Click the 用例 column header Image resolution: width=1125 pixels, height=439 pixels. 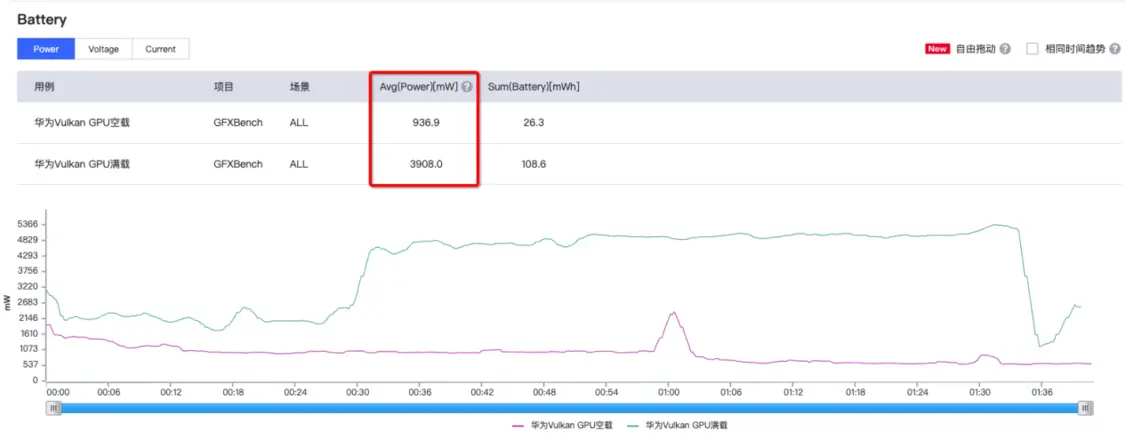pyautogui.click(x=44, y=87)
